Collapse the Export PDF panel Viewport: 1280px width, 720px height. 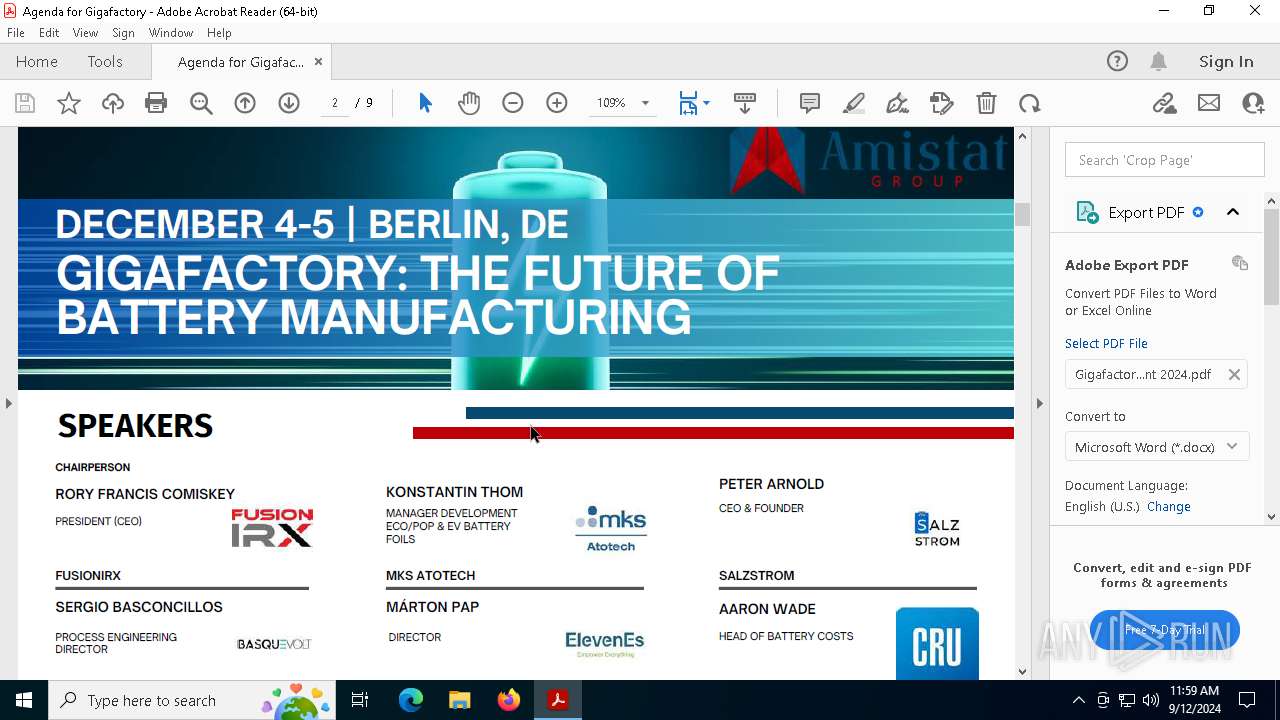click(x=1233, y=212)
